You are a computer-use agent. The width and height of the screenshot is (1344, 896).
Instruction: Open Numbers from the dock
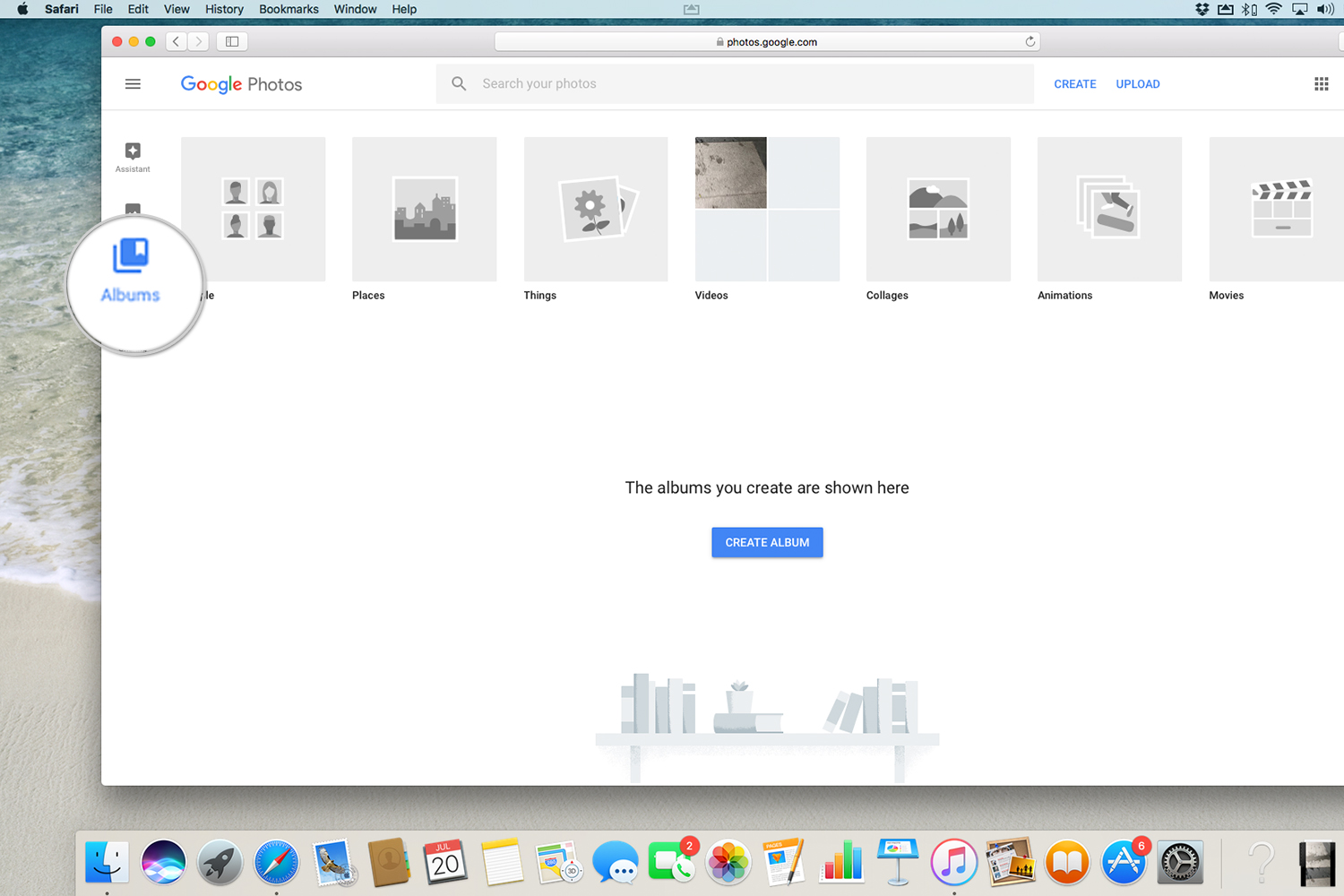[x=840, y=863]
